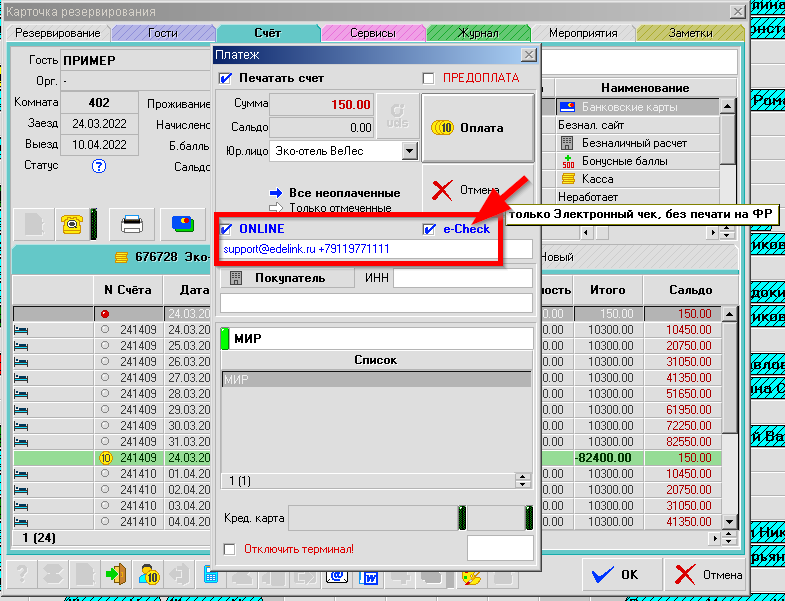Open the Юр.лицо dropdown list

409,151
